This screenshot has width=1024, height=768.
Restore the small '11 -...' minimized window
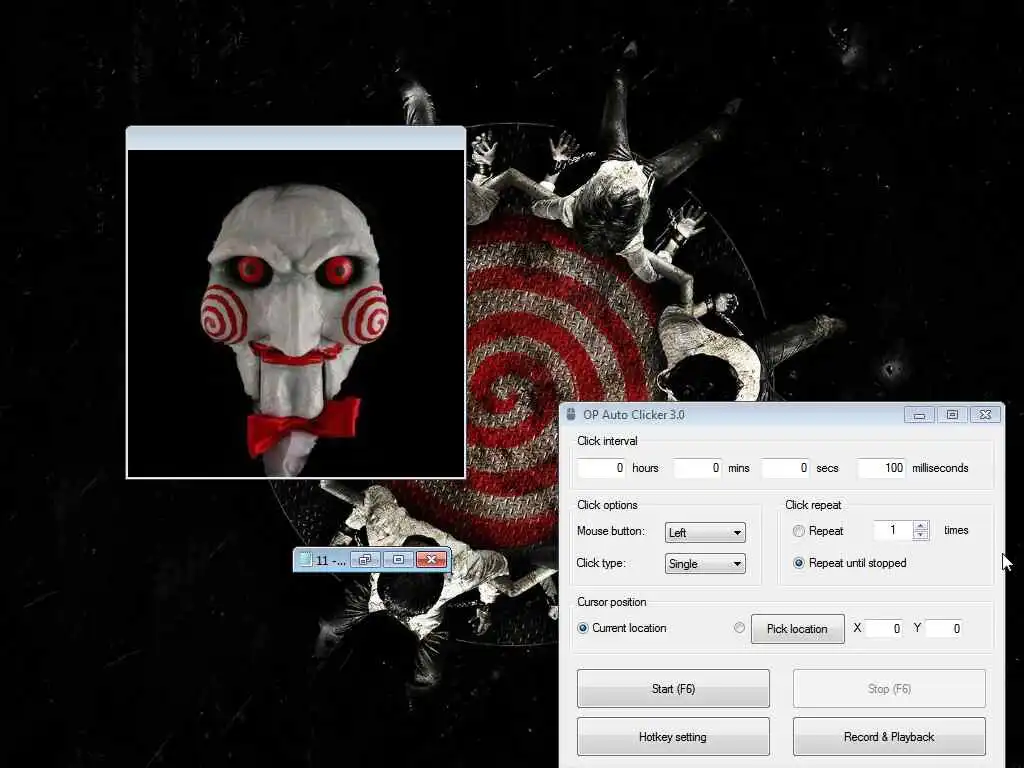pos(365,560)
